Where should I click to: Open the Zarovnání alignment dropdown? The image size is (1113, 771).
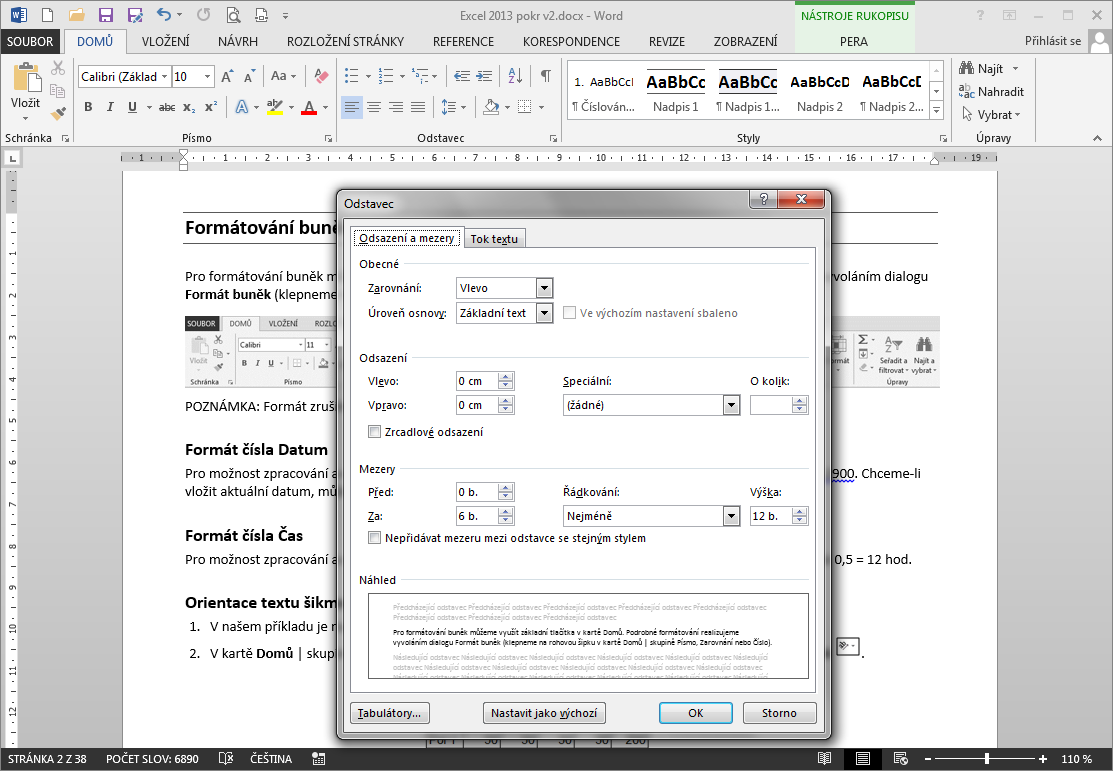[544, 288]
